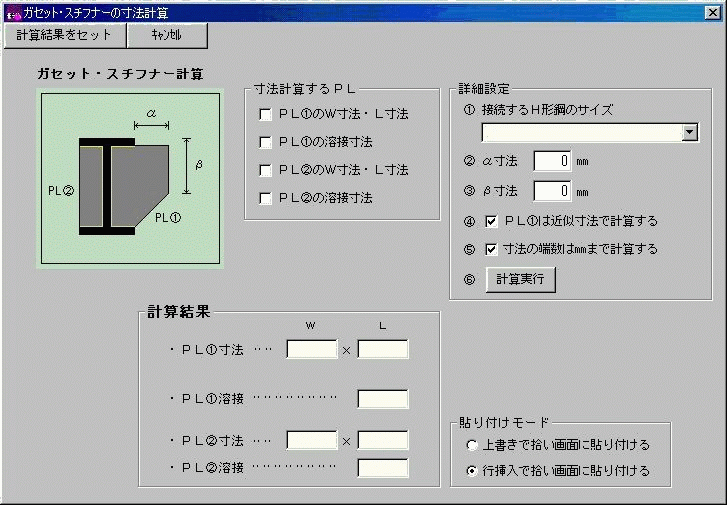
Task: Disable 寸法の端数はmmまで計算する checkbox
Action: point(491,249)
